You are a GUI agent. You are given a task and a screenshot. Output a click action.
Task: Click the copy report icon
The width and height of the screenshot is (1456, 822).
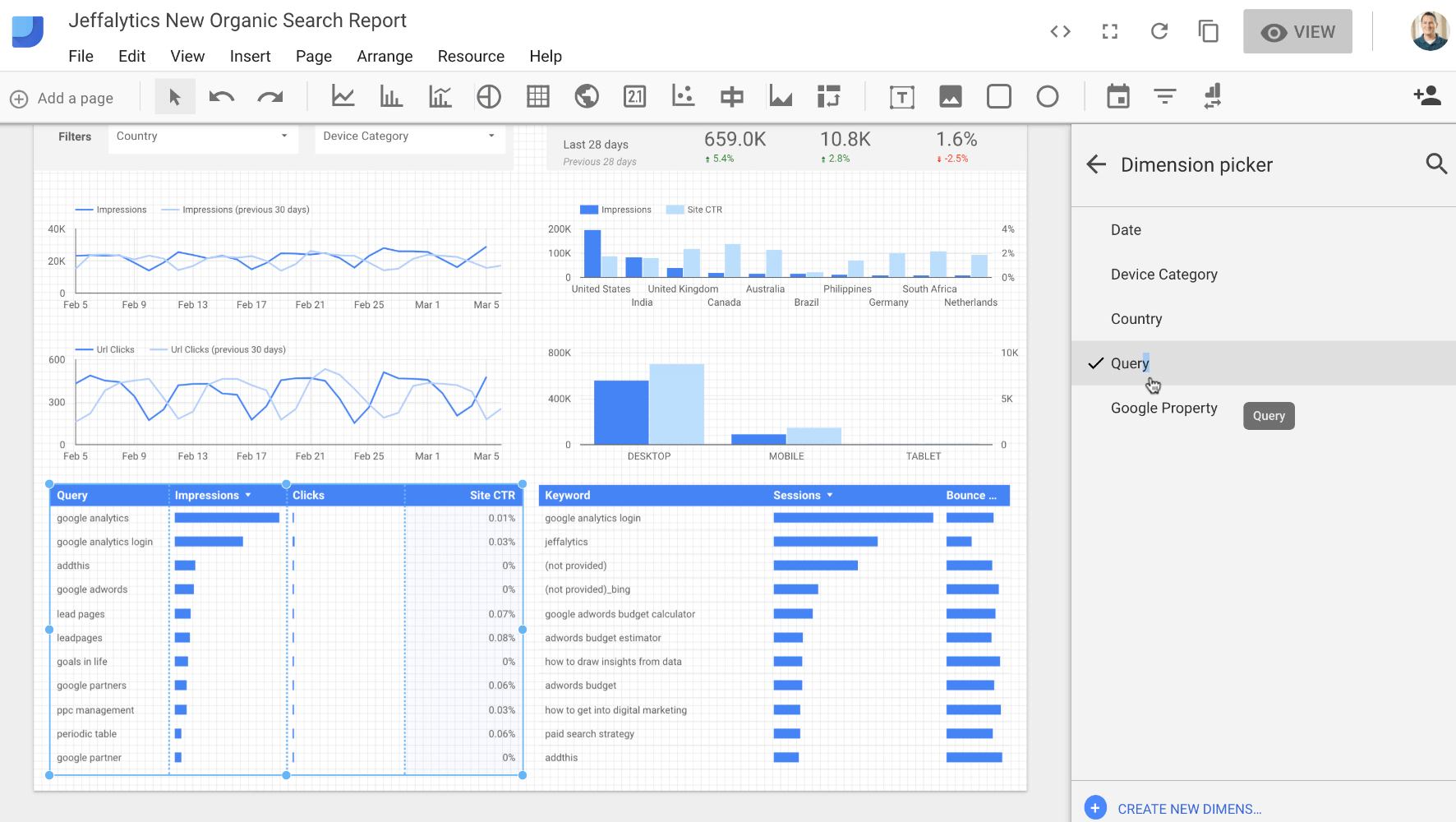pos(1209,32)
